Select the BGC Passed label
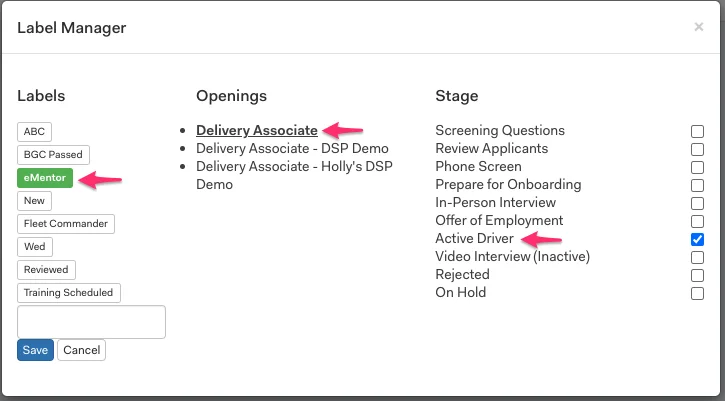The image size is (725, 401). 53,155
